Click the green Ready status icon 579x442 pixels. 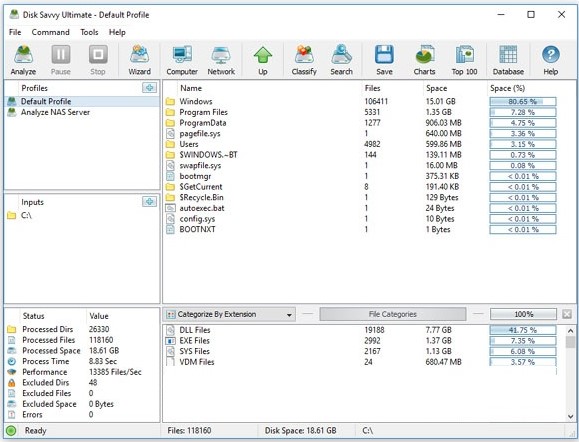point(11,430)
